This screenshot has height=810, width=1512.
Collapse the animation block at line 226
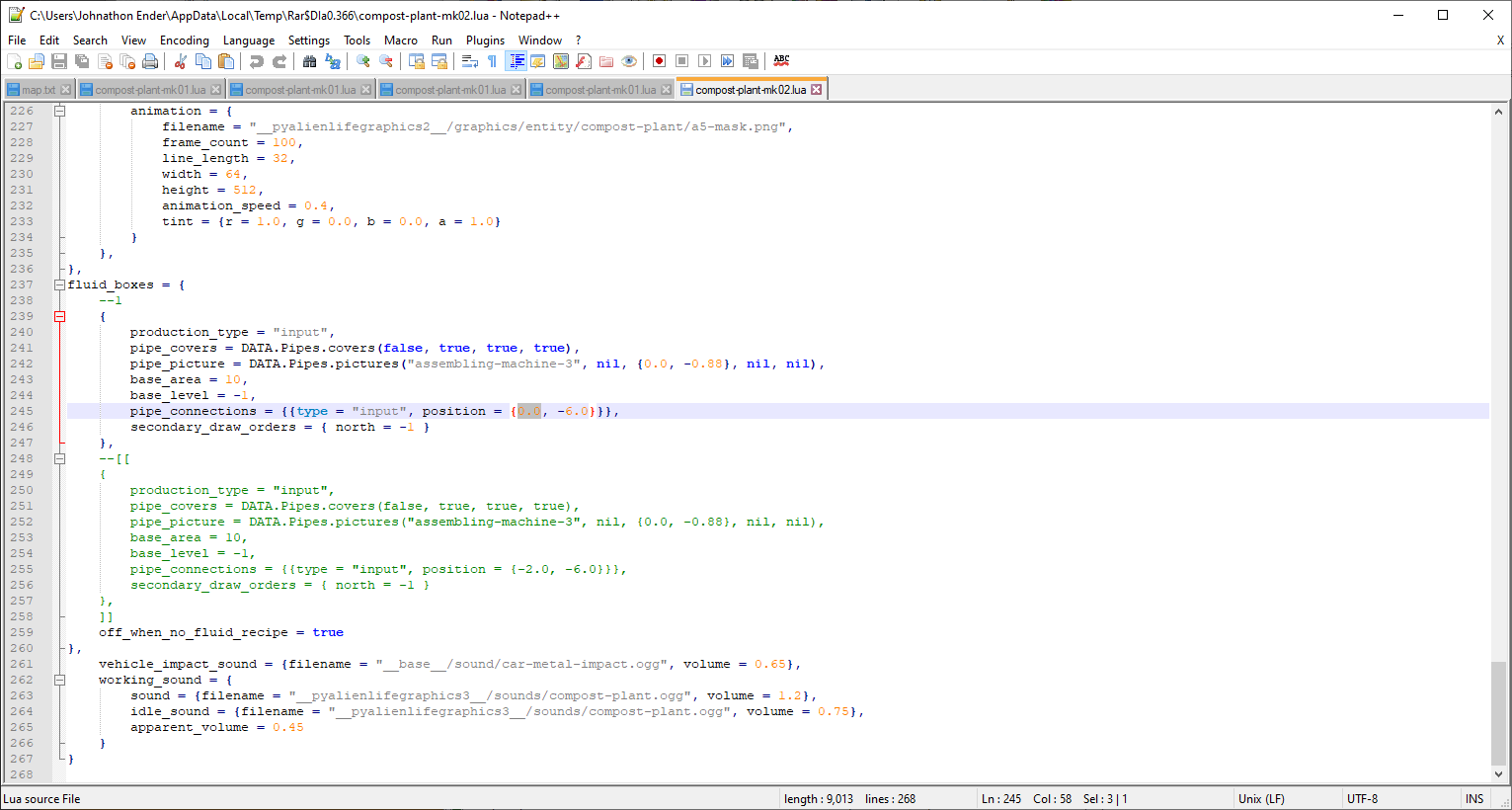tap(59, 111)
